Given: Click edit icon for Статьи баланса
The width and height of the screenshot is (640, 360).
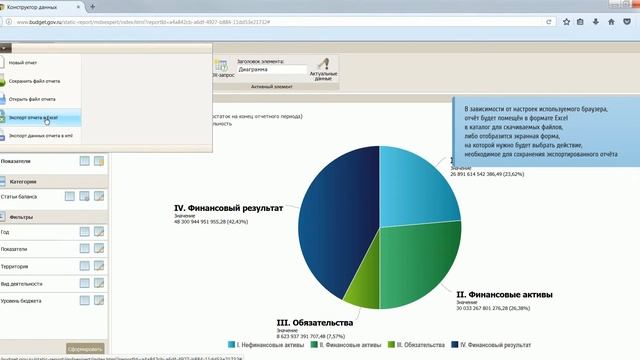Looking at the screenshot, I should [99, 196].
